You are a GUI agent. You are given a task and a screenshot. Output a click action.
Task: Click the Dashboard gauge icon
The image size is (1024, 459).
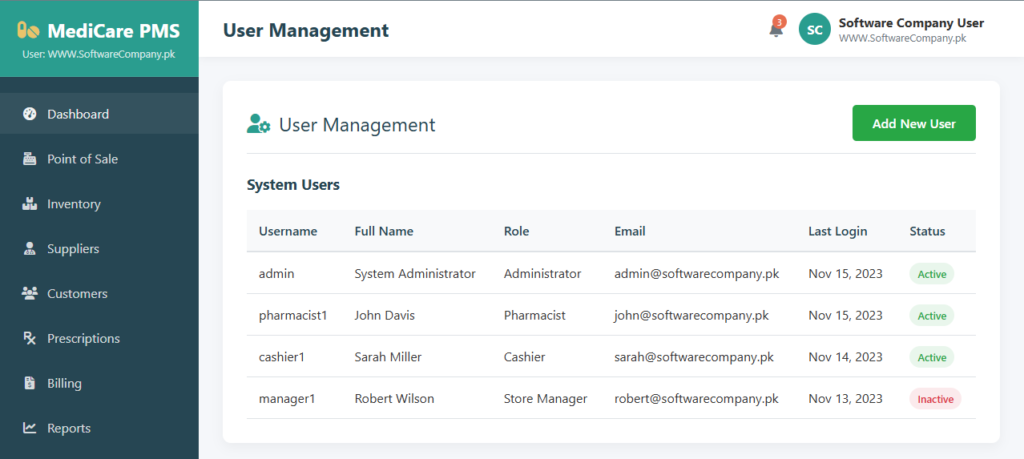[x=29, y=114]
